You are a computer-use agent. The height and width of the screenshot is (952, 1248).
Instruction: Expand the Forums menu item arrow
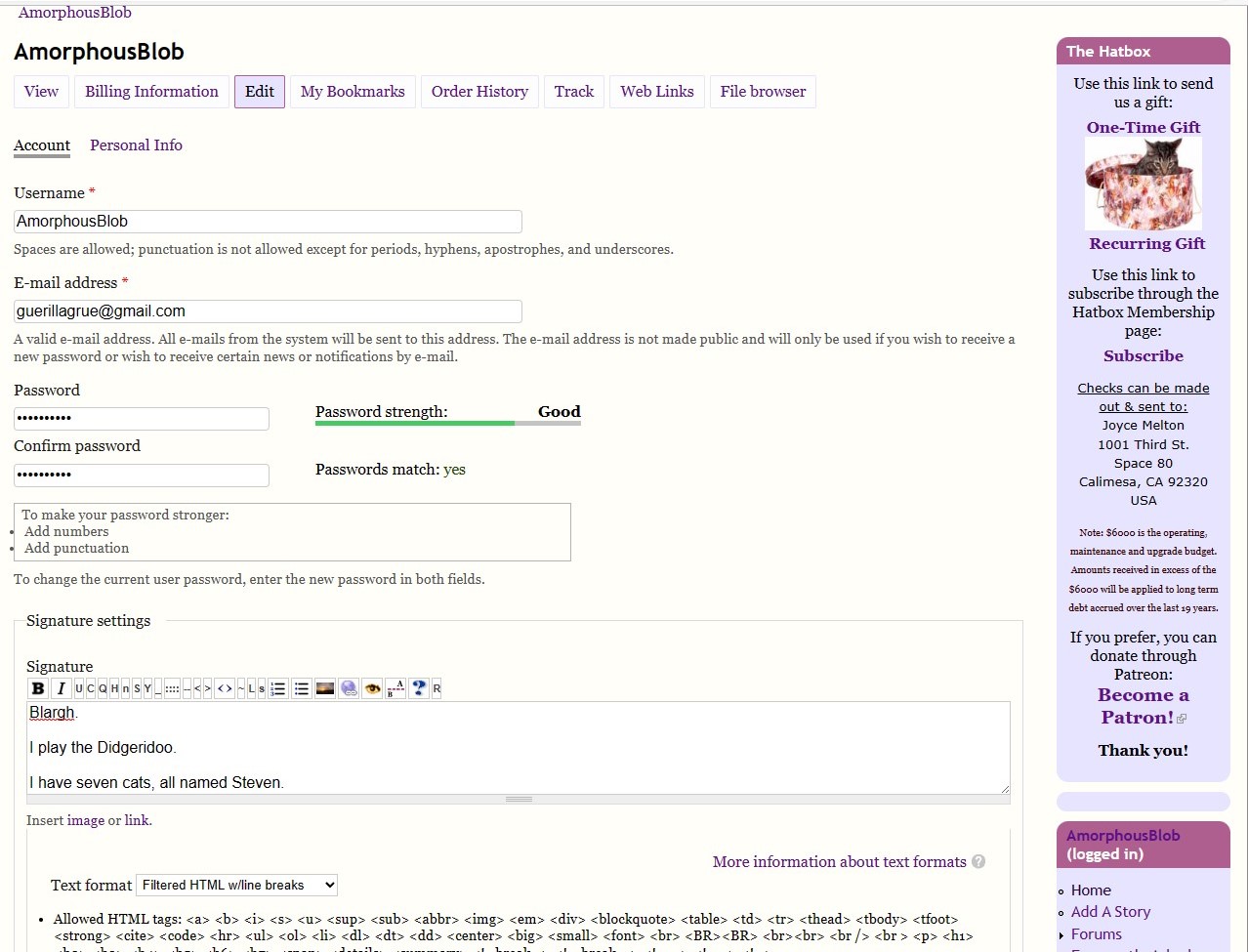tap(1062, 934)
